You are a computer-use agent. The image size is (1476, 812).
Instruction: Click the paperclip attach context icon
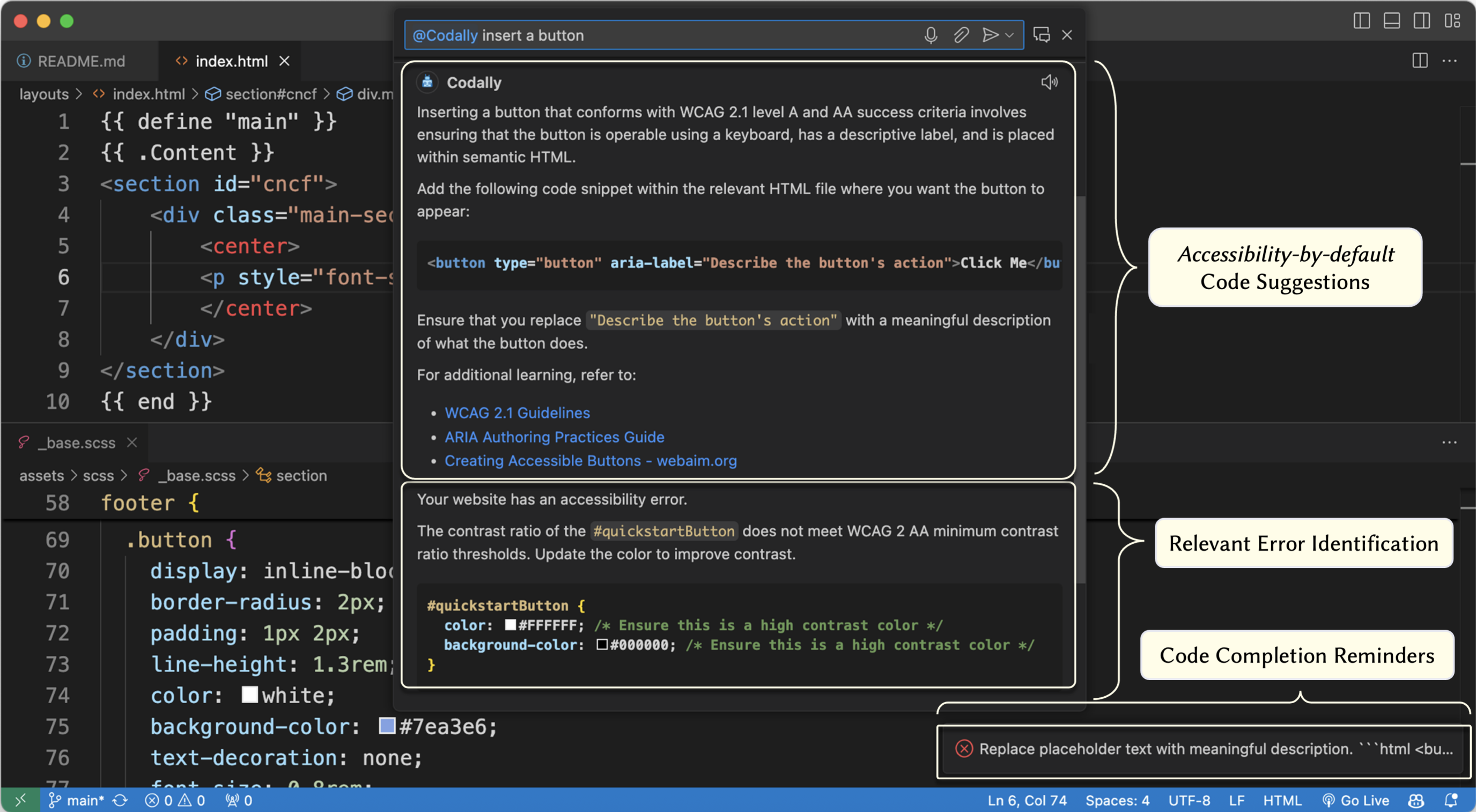click(x=961, y=35)
